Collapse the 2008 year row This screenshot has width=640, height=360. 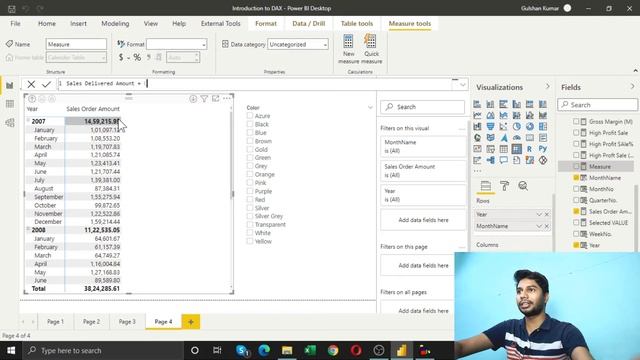[x=29, y=229]
